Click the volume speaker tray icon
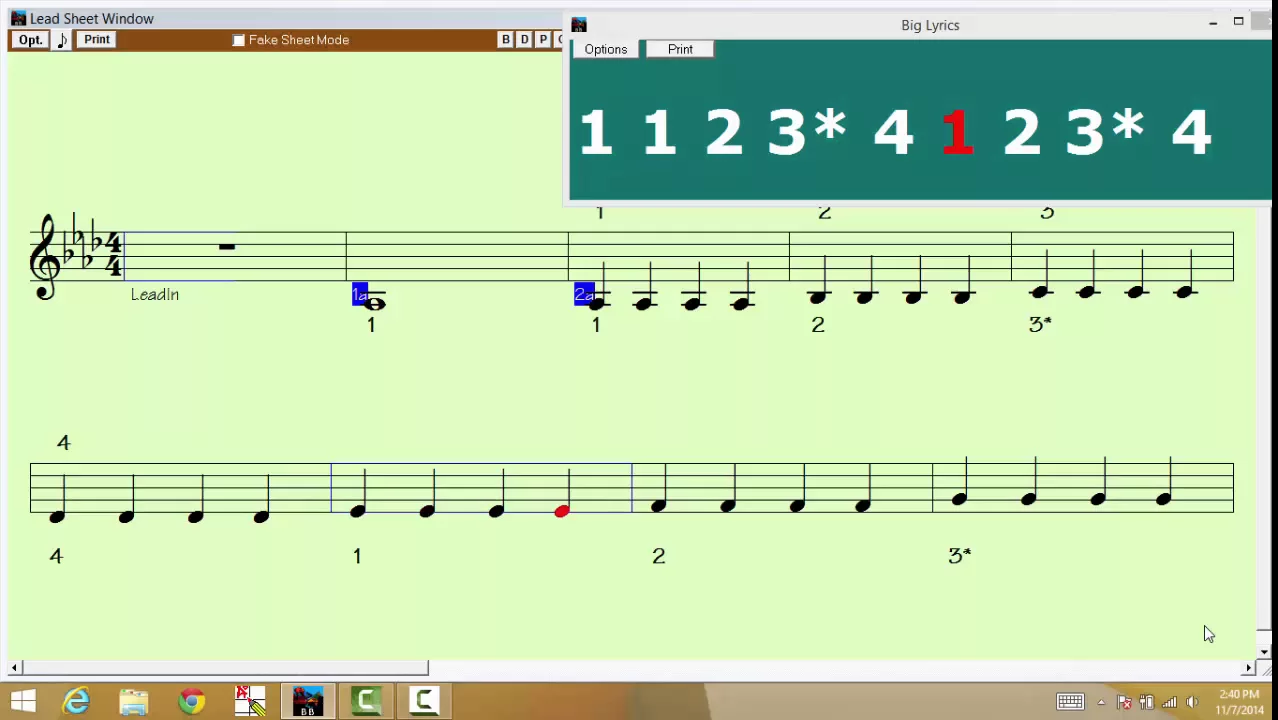 tap(1192, 702)
